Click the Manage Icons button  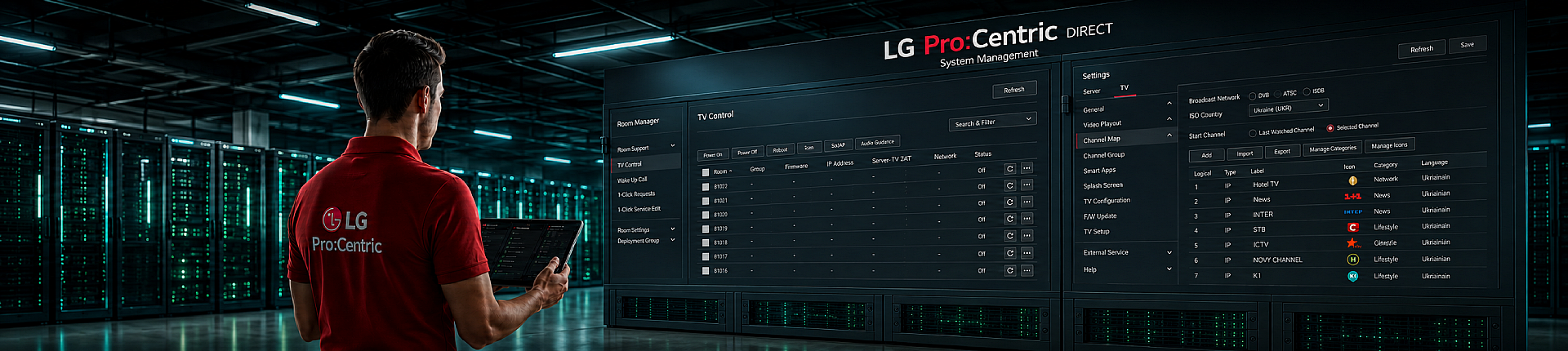[1389, 145]
